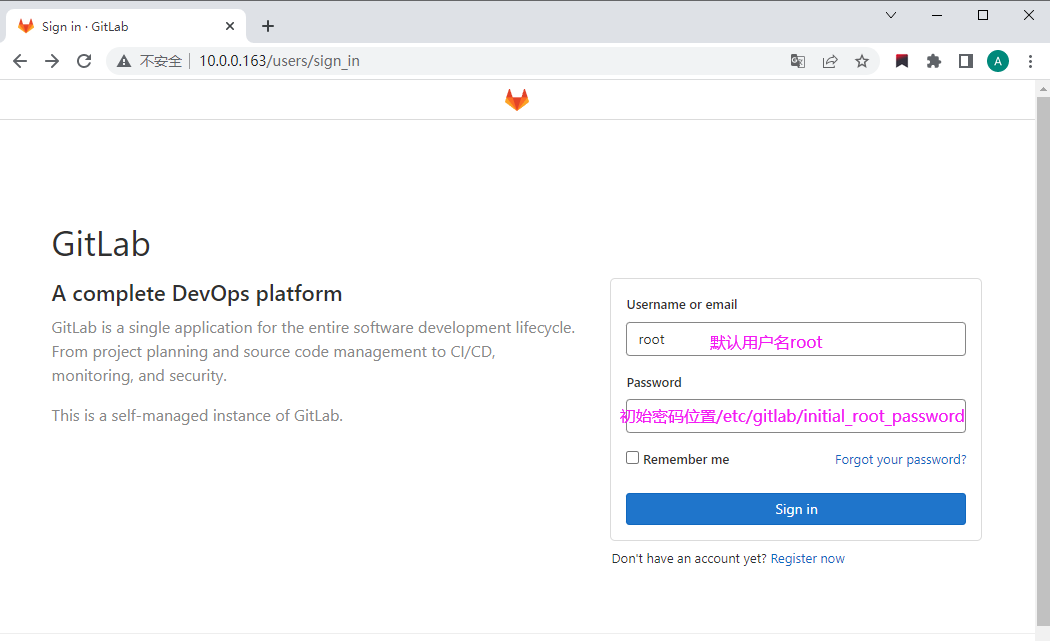Click the Register now link
The image size is (1050, 641).
807,559
